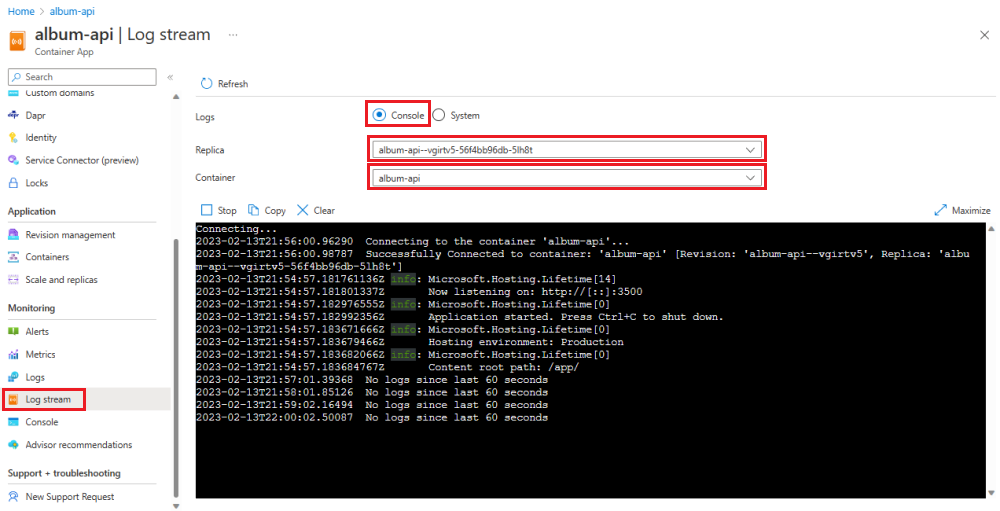Select the System logs radio button
Screen dimensions: 1000x511
(439, 115)
